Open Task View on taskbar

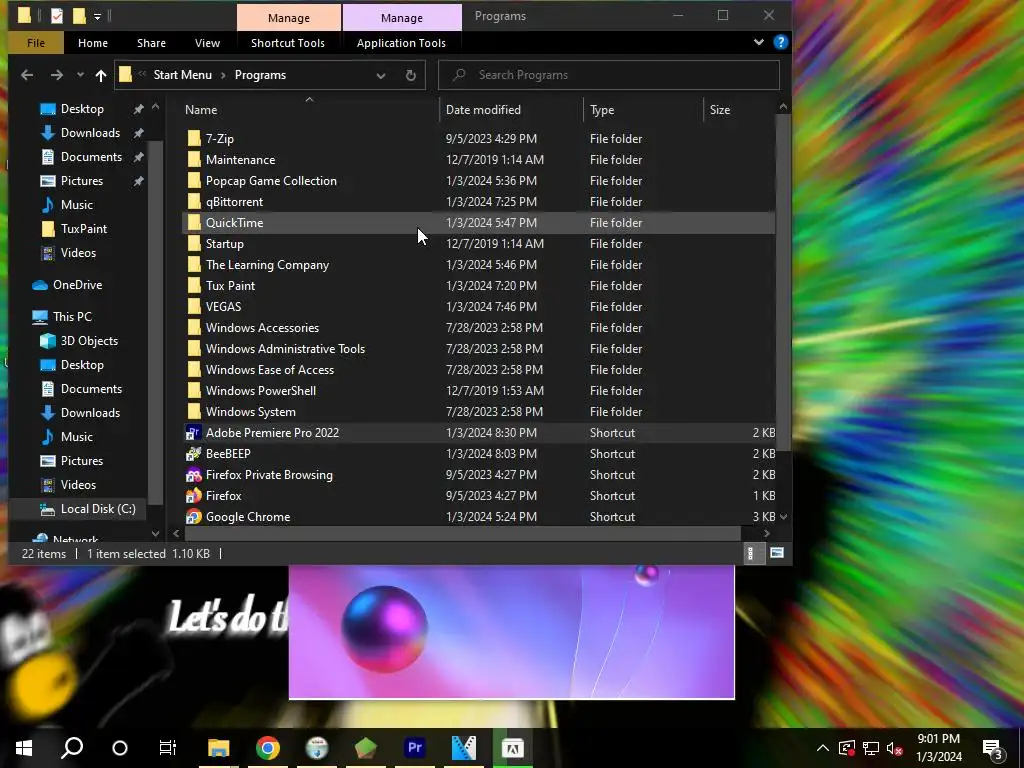click(x=168, y=747)
